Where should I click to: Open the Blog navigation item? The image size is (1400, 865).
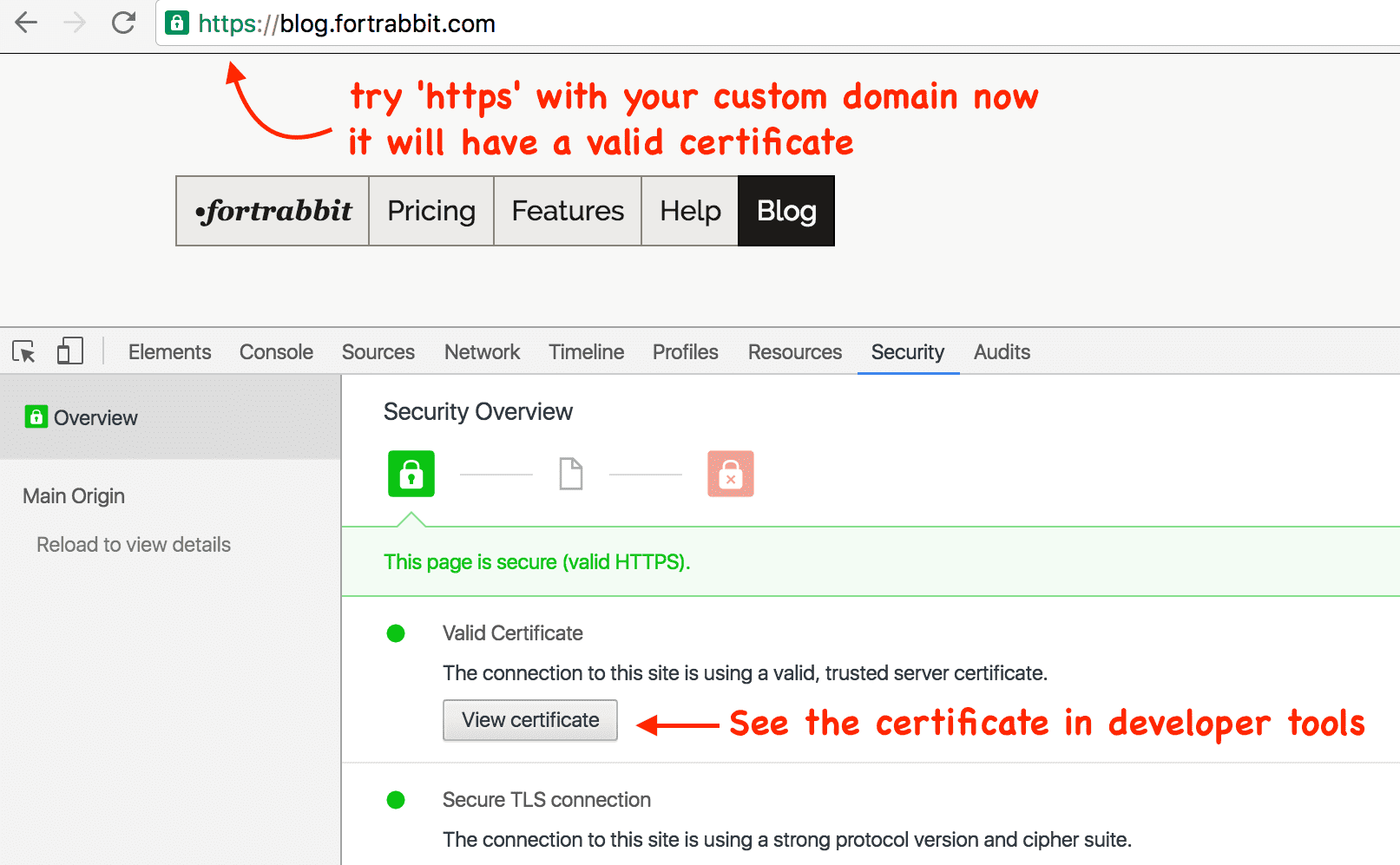click(x=785, y=211)
